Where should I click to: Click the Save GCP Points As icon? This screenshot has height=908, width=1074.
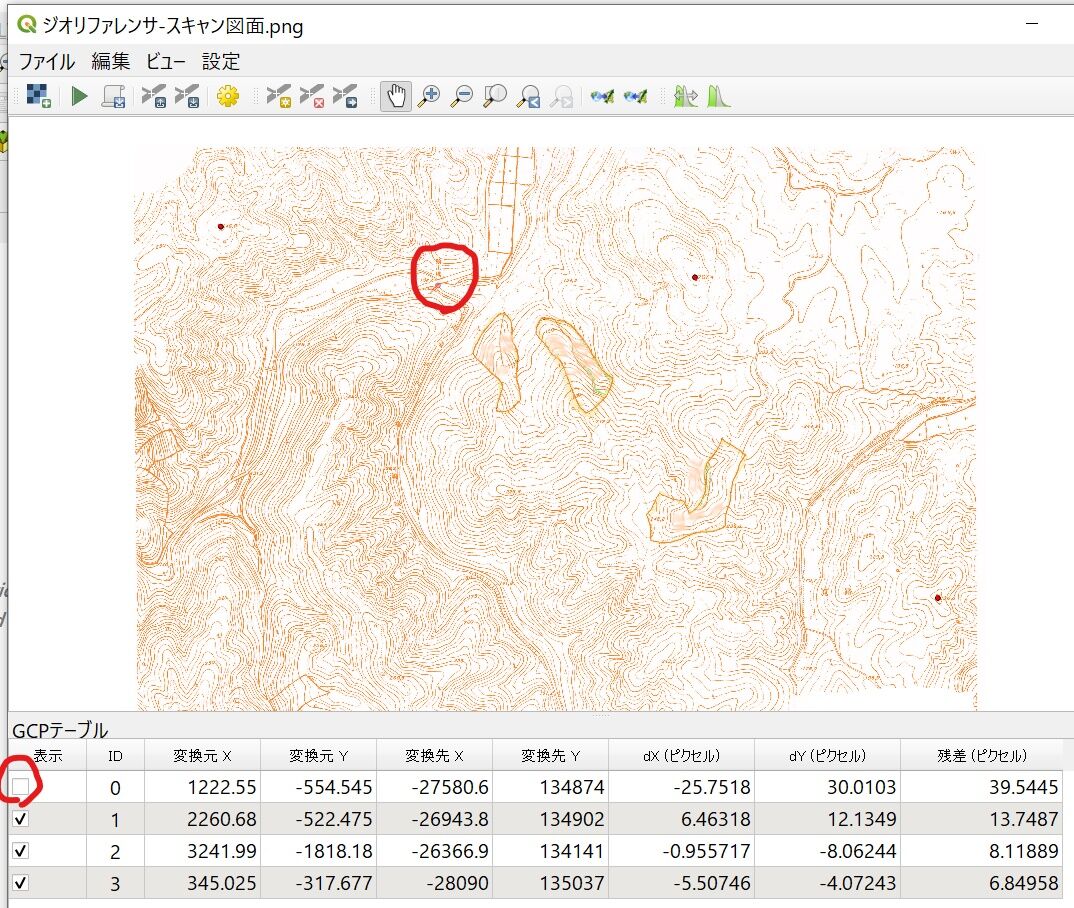187,96
